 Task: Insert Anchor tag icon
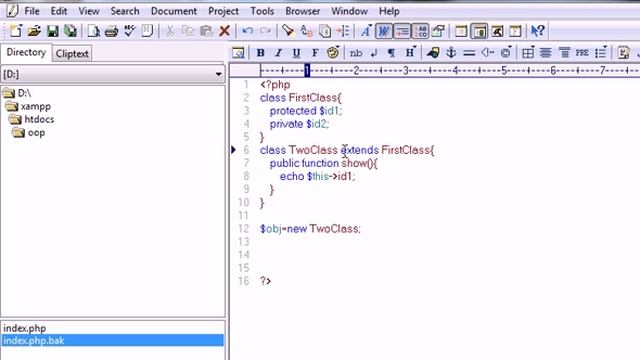451,53
